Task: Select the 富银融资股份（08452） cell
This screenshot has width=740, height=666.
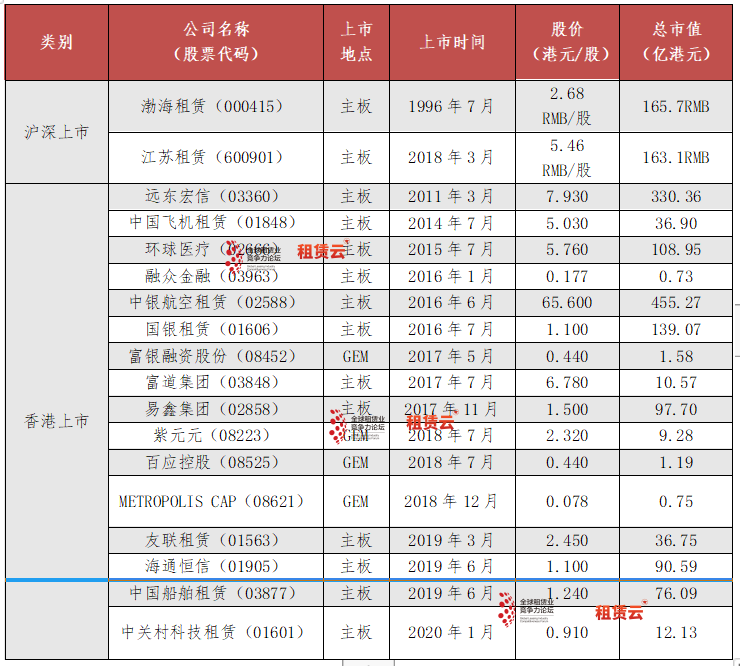Action: (216, 356)
